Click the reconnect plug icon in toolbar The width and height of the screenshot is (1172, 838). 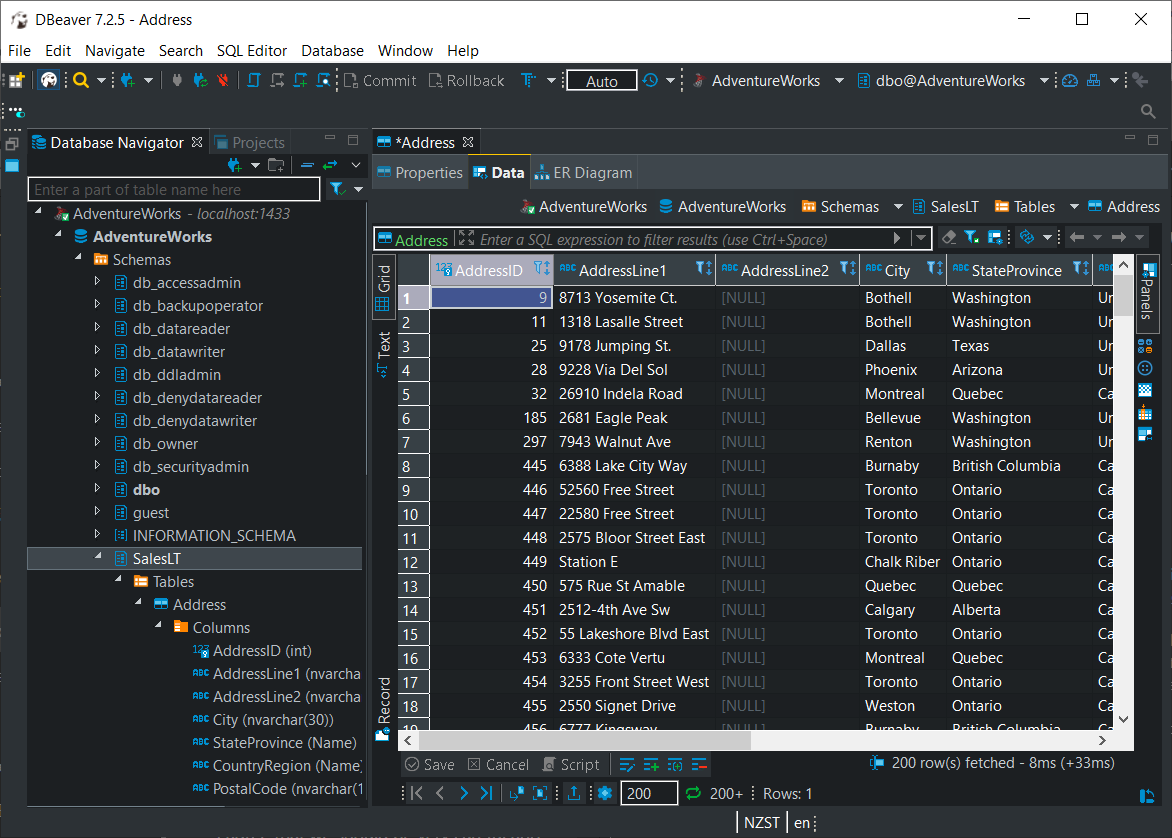pos(200,81)
